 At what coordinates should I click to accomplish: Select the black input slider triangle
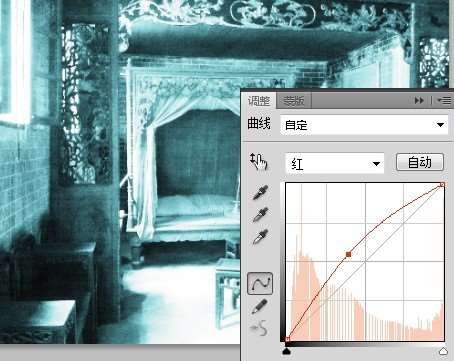tap(287, 351)
